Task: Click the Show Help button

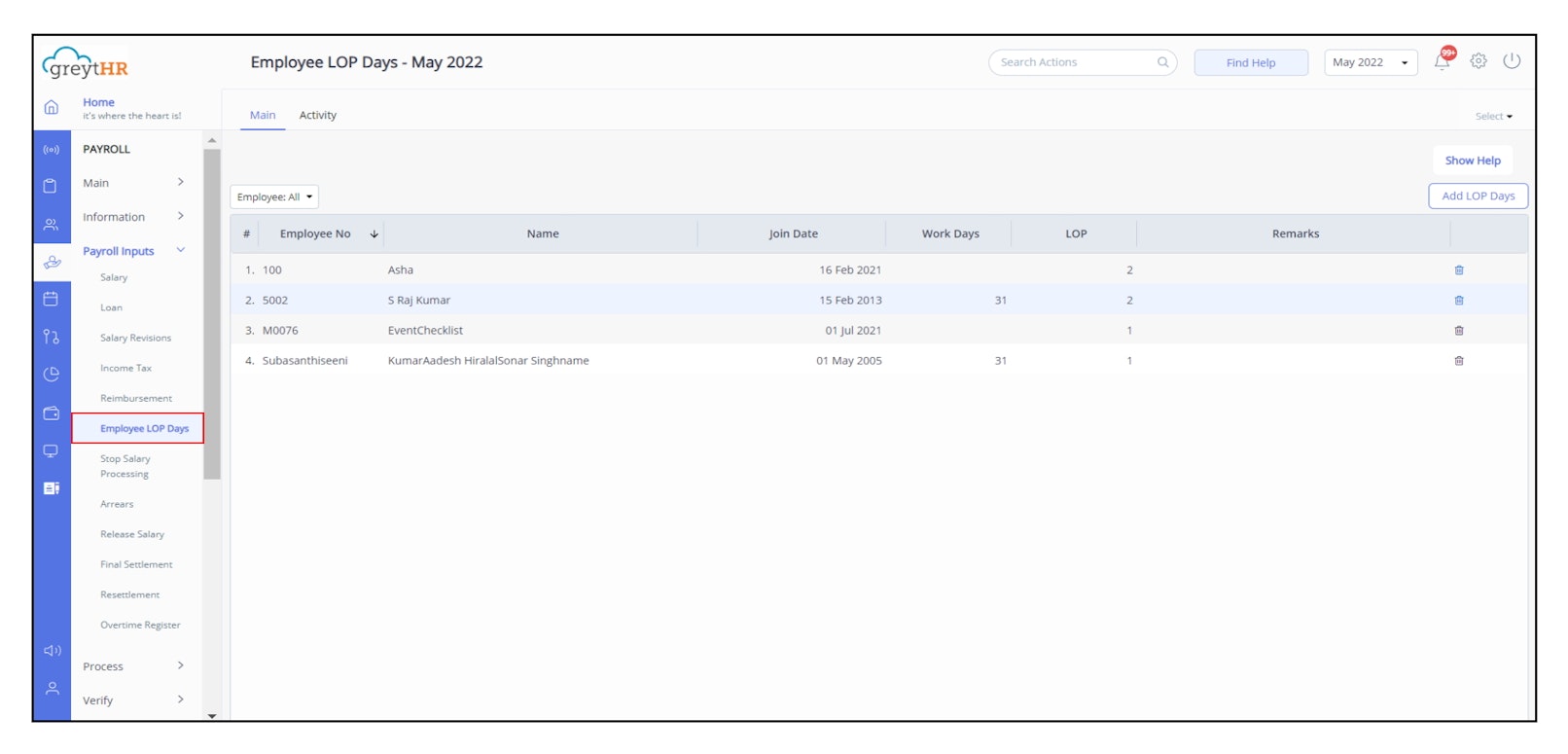Action: 1472,161
